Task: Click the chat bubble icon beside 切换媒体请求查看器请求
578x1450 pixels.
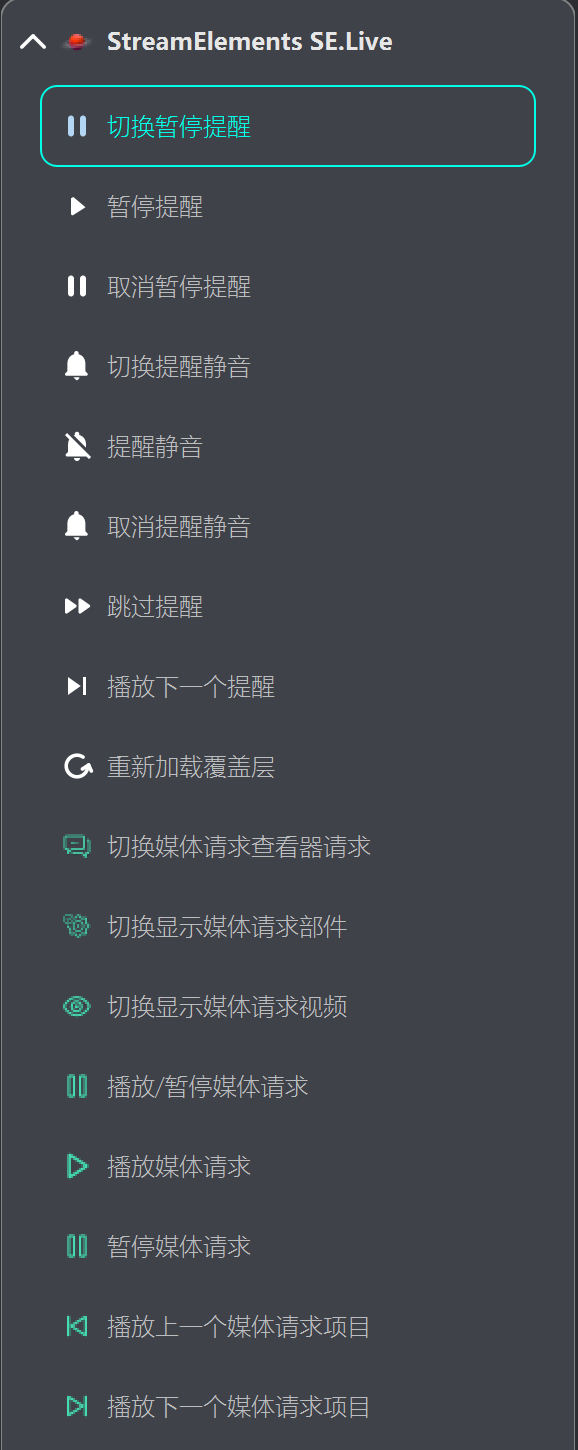Action: tap(77, 846)
